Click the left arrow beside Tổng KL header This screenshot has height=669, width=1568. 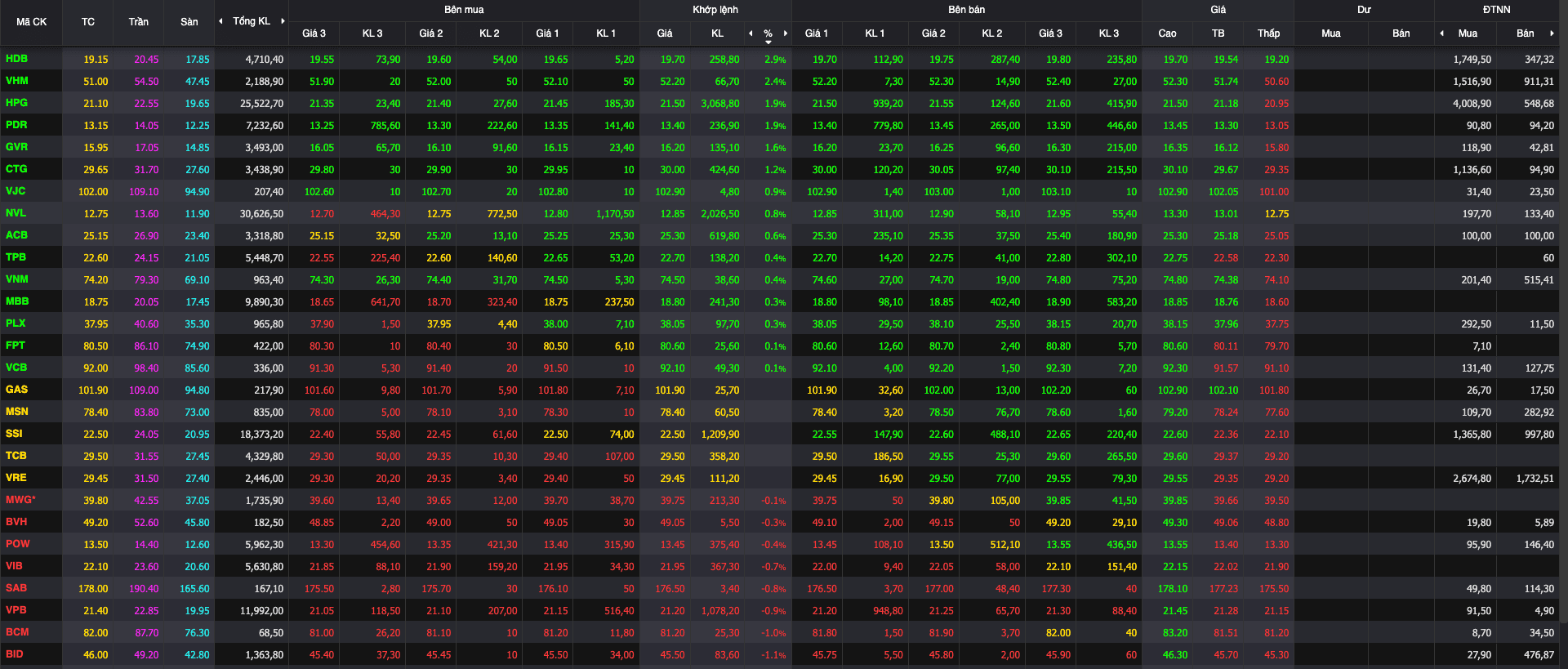point(220,21)
